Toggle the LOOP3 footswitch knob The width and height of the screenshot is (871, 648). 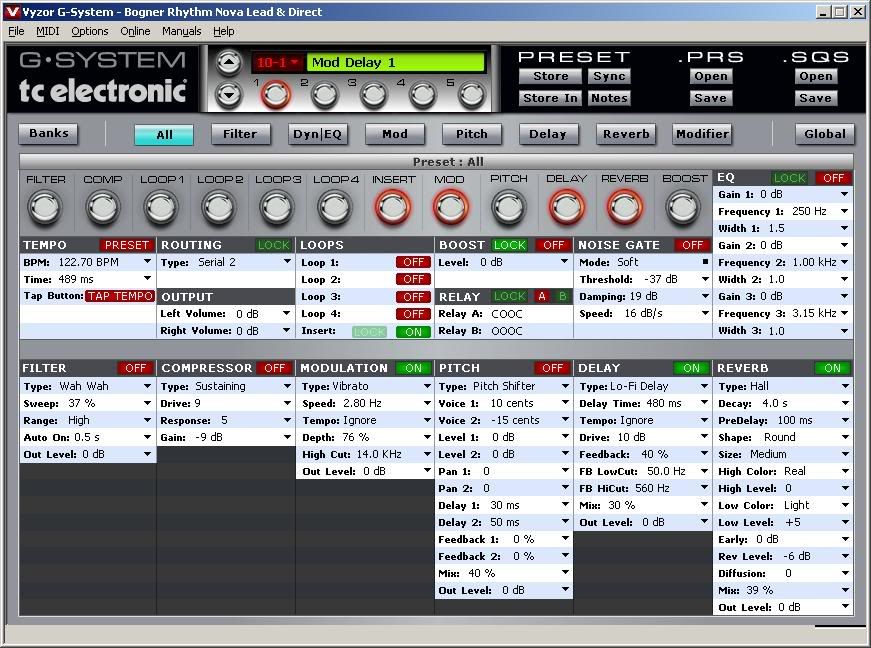point(277,207)
